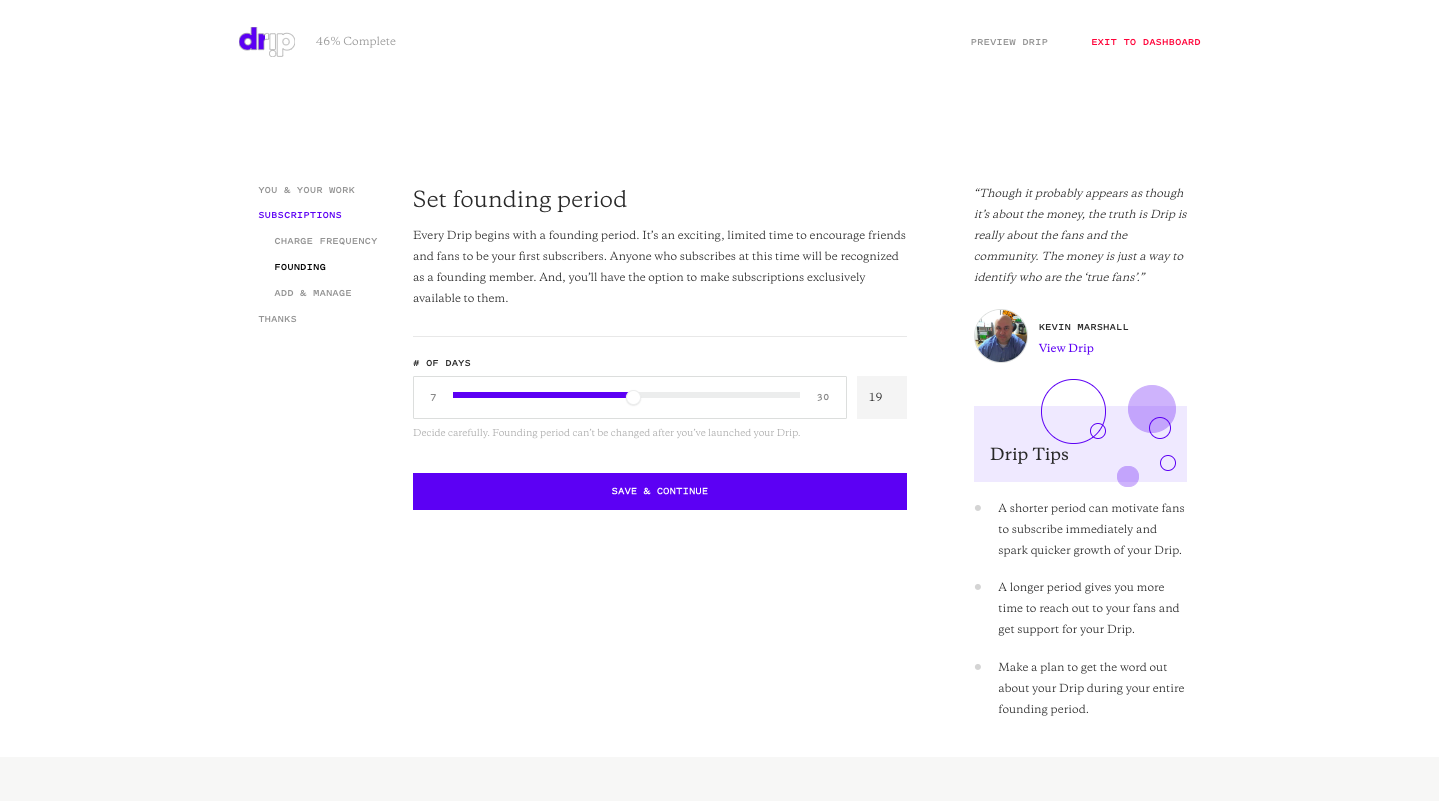
Task: Open the Preview Drip link
Action: click(x=1009, y=42)
